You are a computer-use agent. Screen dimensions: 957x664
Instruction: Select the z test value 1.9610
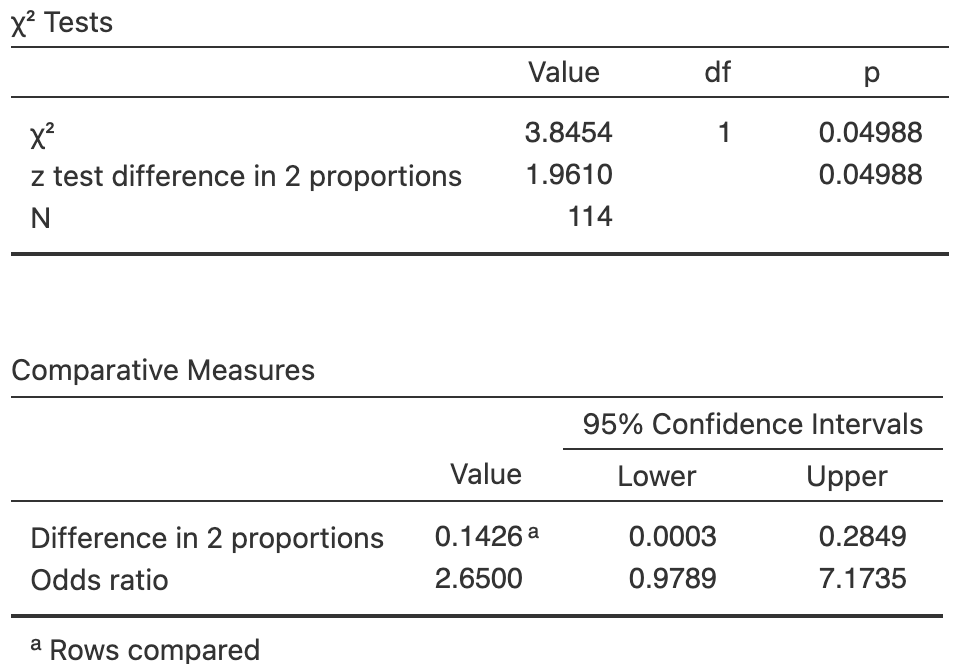pos(568,175)
